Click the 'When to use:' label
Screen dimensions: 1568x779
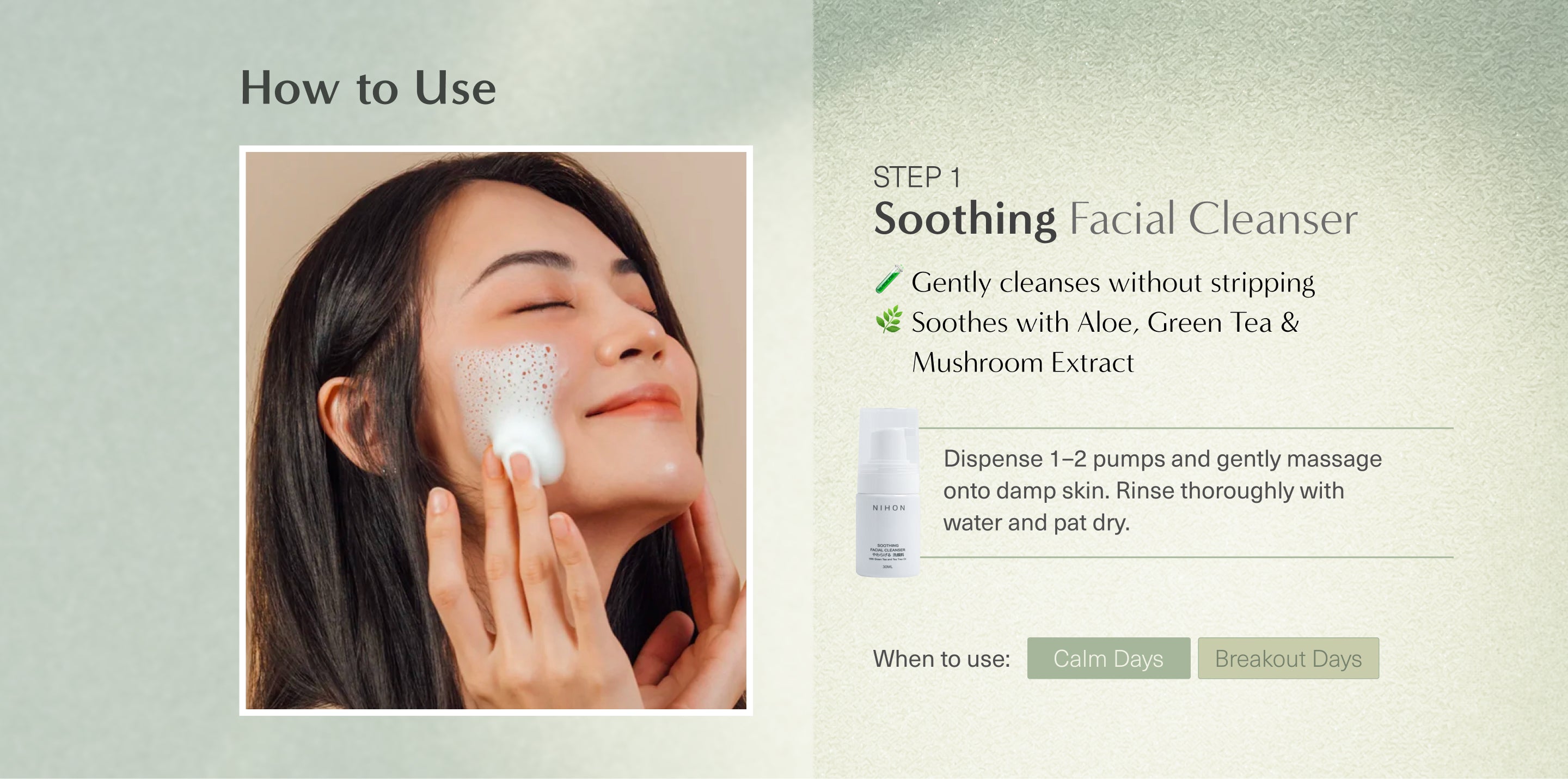click(941, 659)
